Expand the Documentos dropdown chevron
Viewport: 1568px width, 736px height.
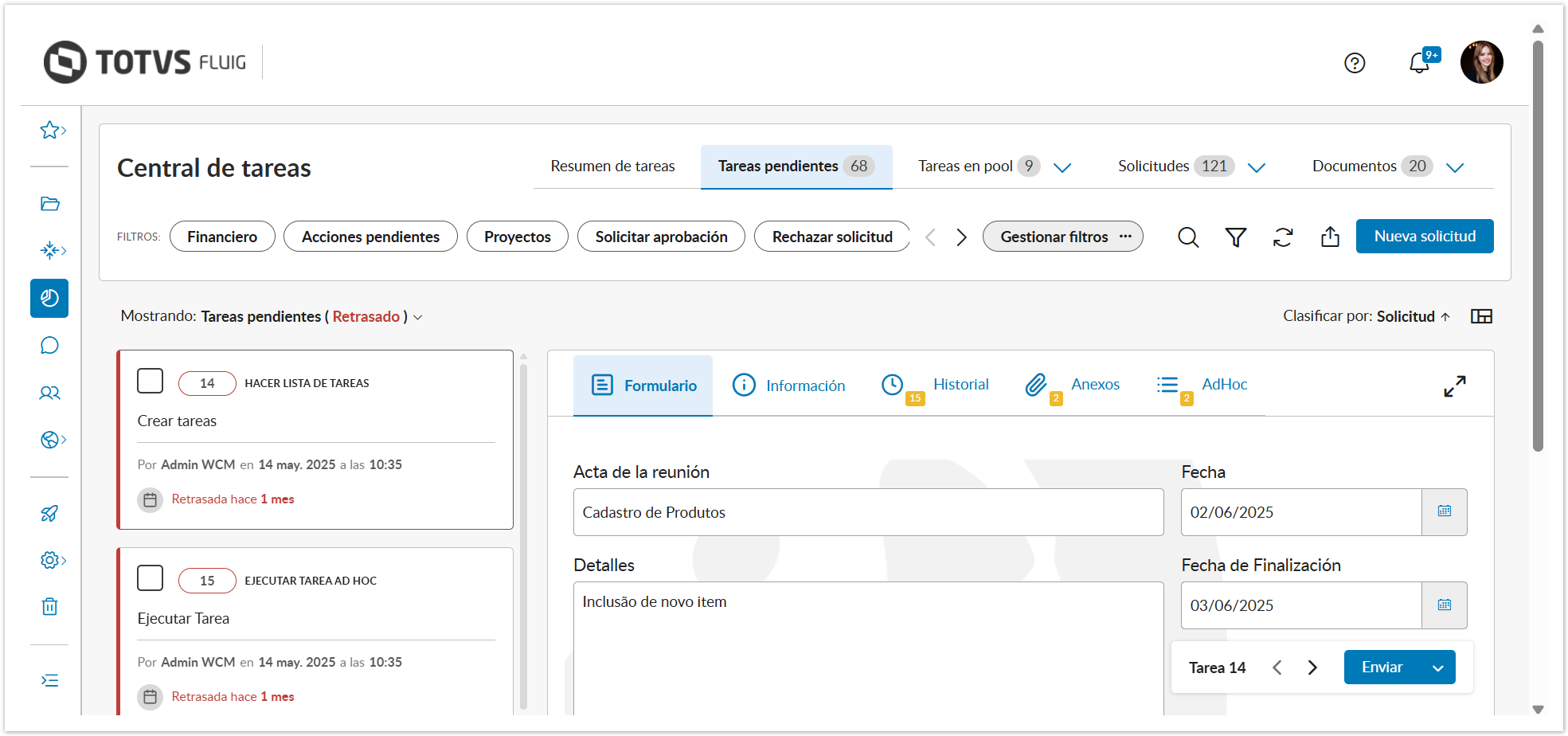[x=1455, y=167]
